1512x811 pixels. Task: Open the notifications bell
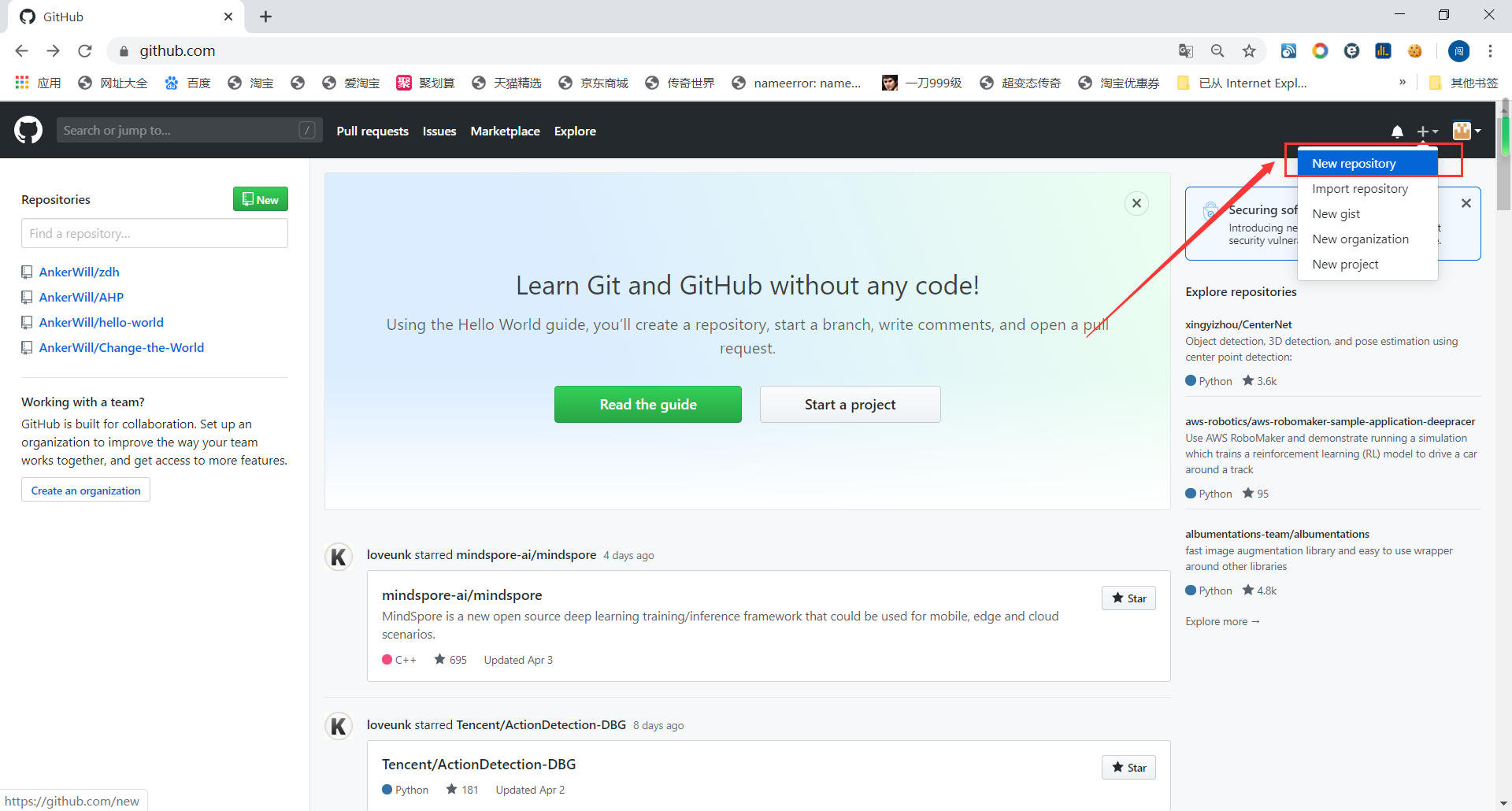[1397, 131]
